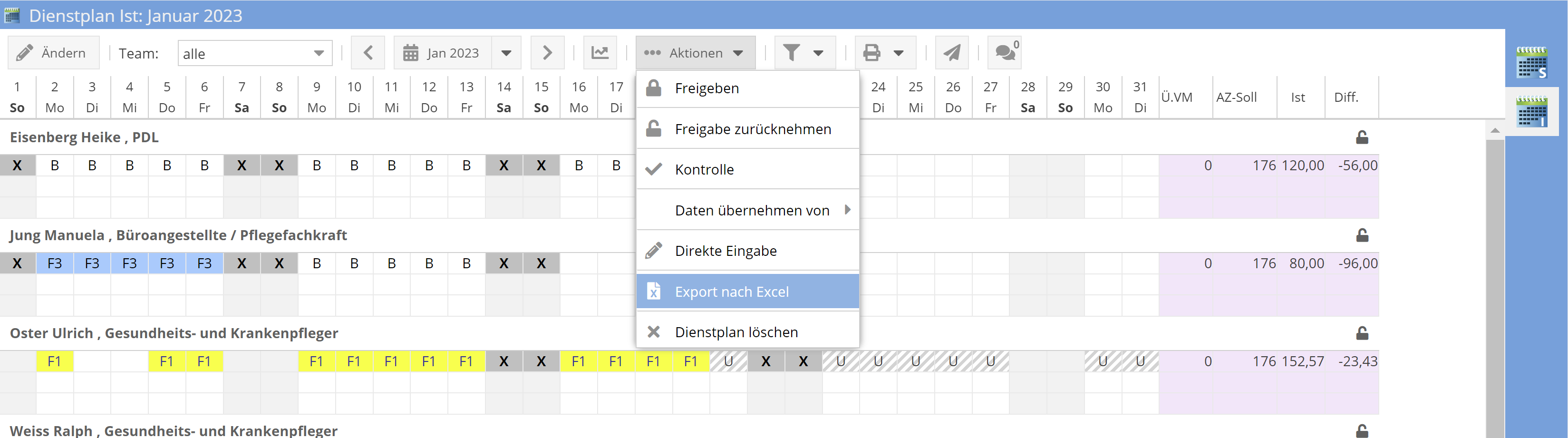Send the plan via the paper plane icon
This screenshot has width=1568, height=438.
[951, 52]
